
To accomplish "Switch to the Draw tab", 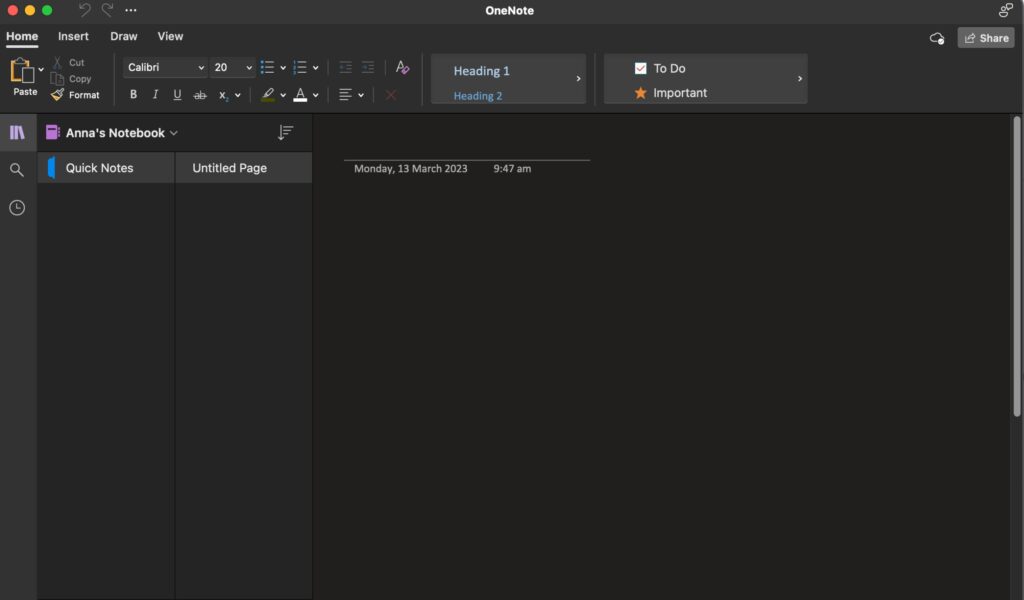I will [x=123, y=37].
